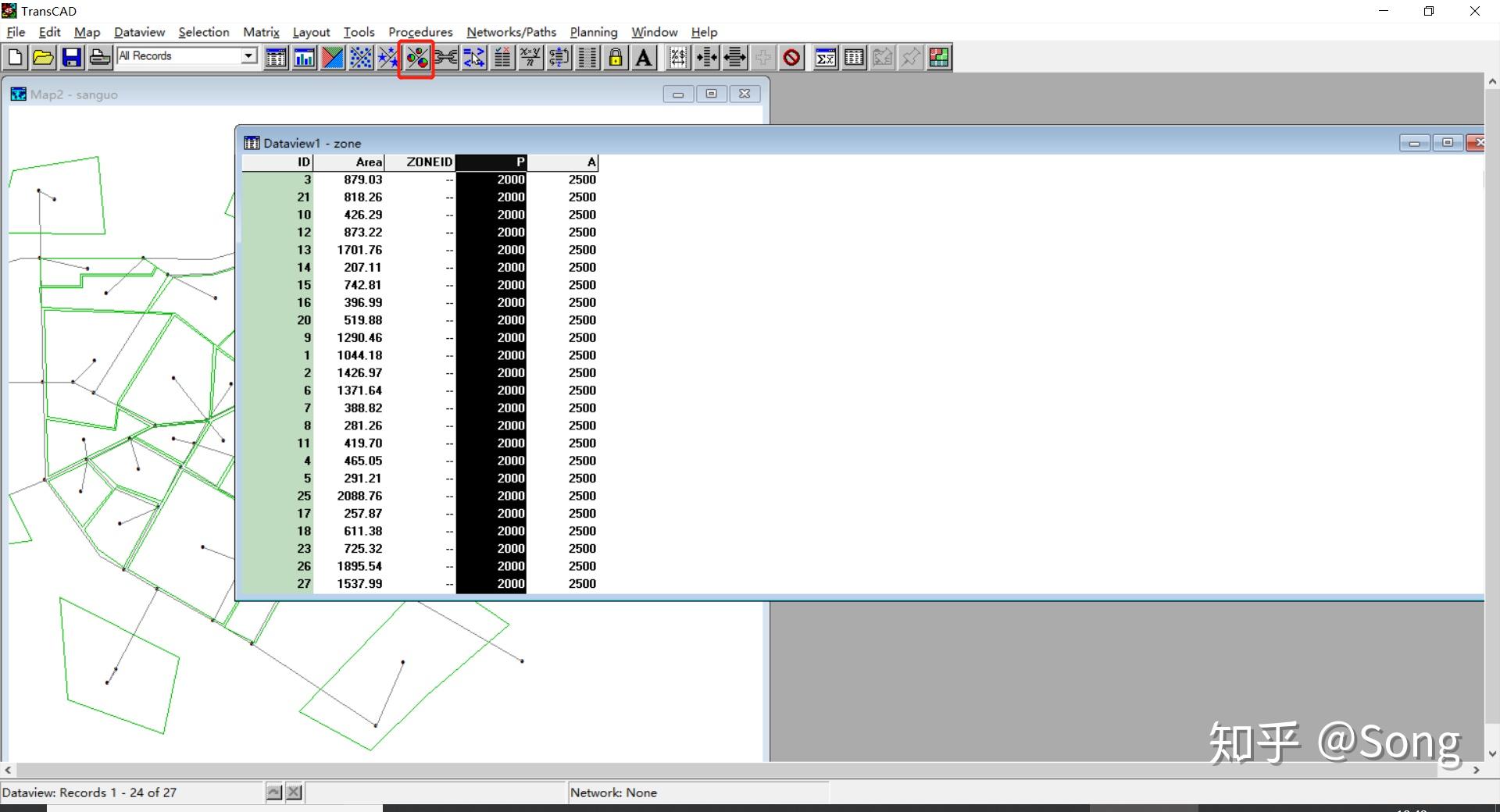Click Area cell 2088.76

point(348,496)
